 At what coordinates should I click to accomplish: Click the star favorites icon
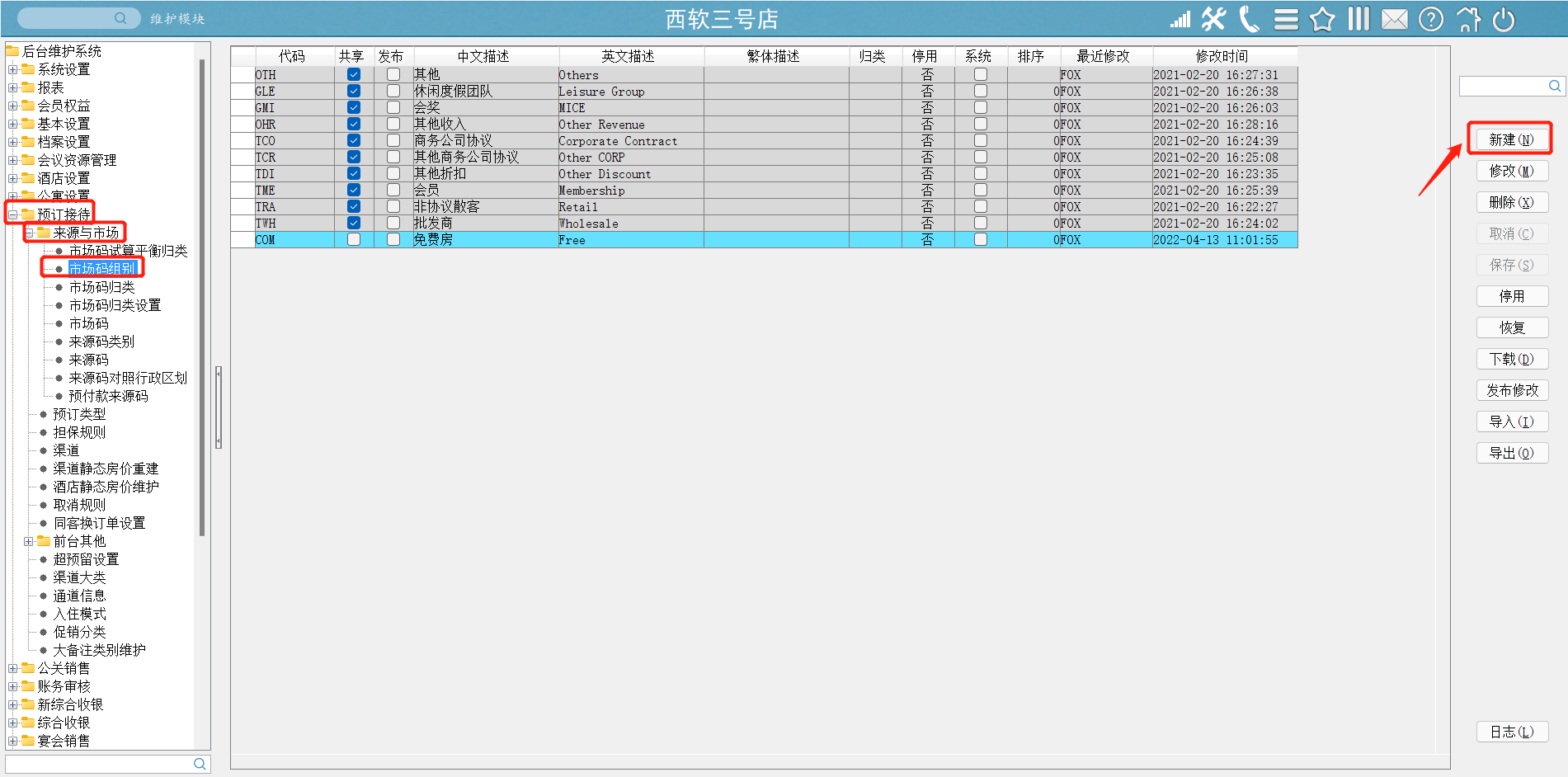tap(1322, 19)
